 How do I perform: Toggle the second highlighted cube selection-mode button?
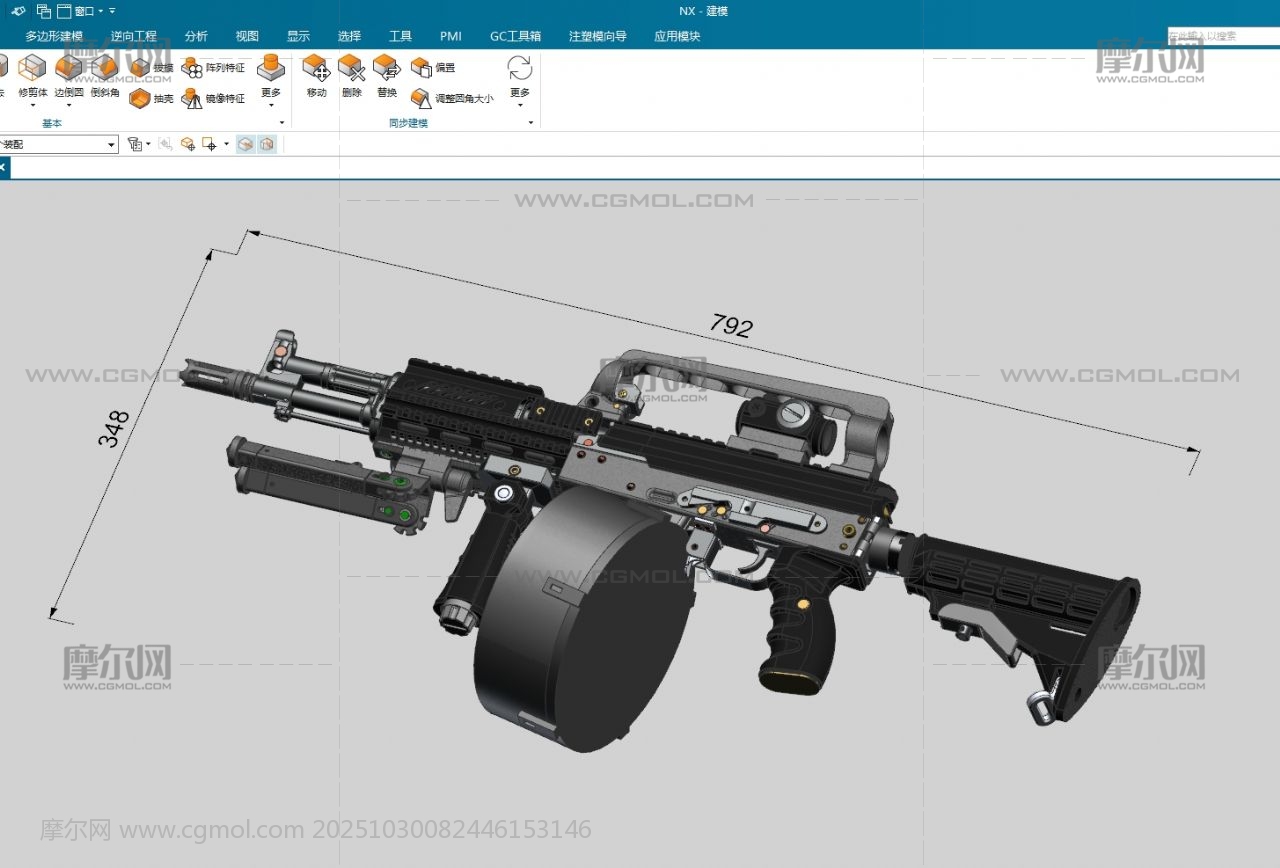pos(266,144)
